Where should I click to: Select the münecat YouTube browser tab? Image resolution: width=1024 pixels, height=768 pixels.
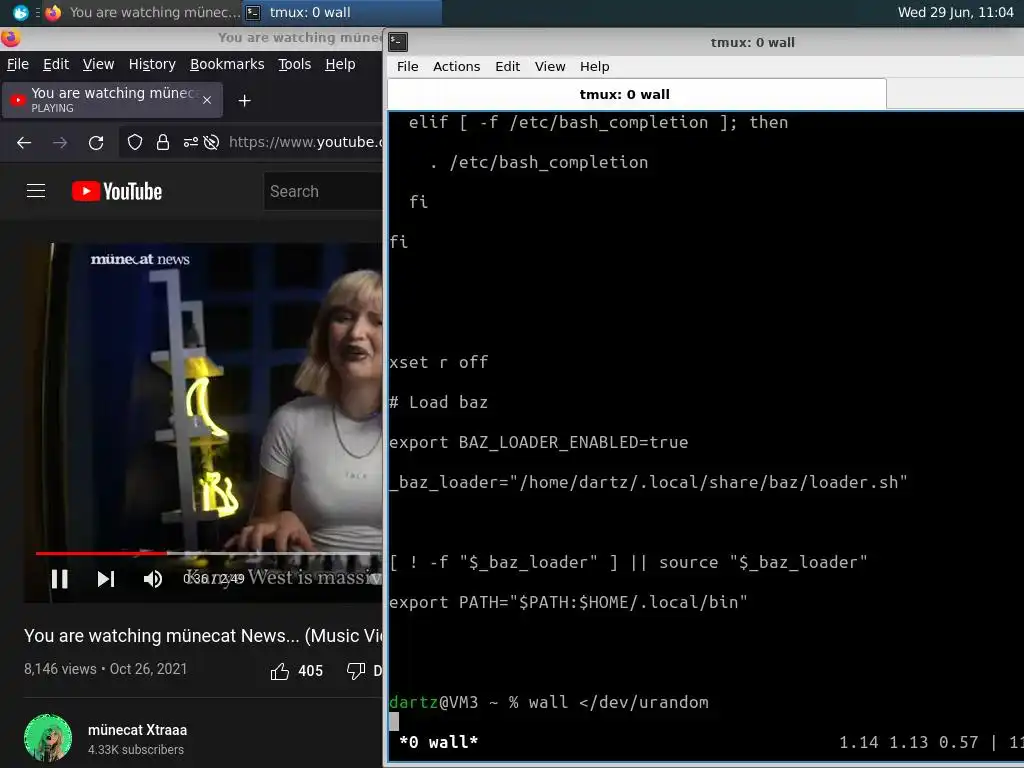click(112, 100)
